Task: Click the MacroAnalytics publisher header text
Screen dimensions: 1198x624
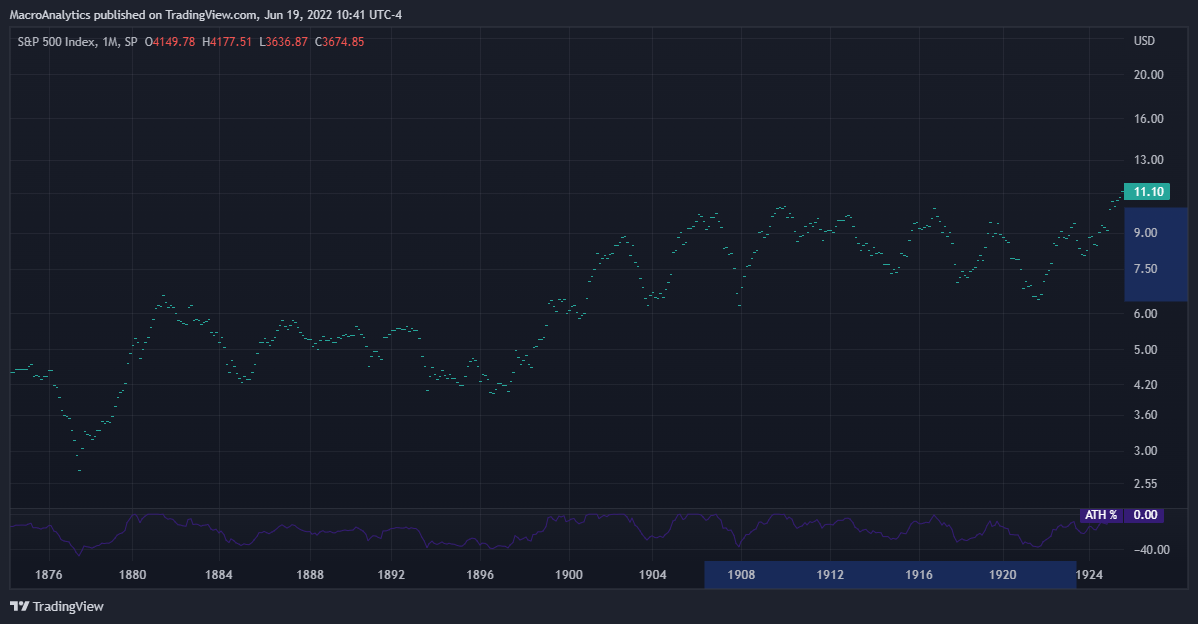Action: pos(206,15)
